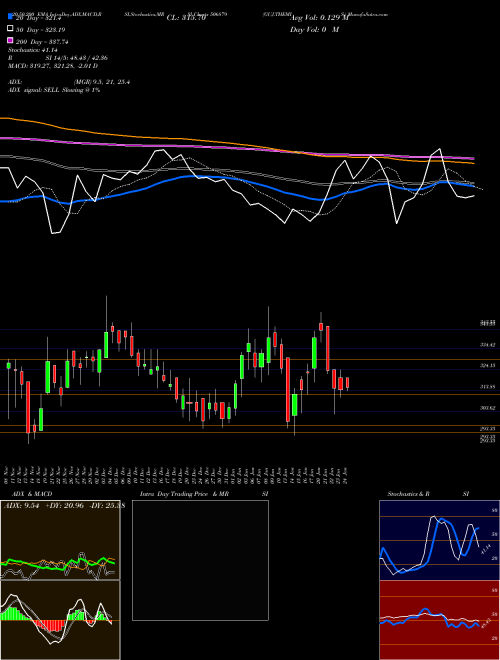The width and height of the screenshot is (500, 660).
Task: Click the 'ADX signal: SELL Slowing @ 1%' text
Action: (x=54, y=90)
